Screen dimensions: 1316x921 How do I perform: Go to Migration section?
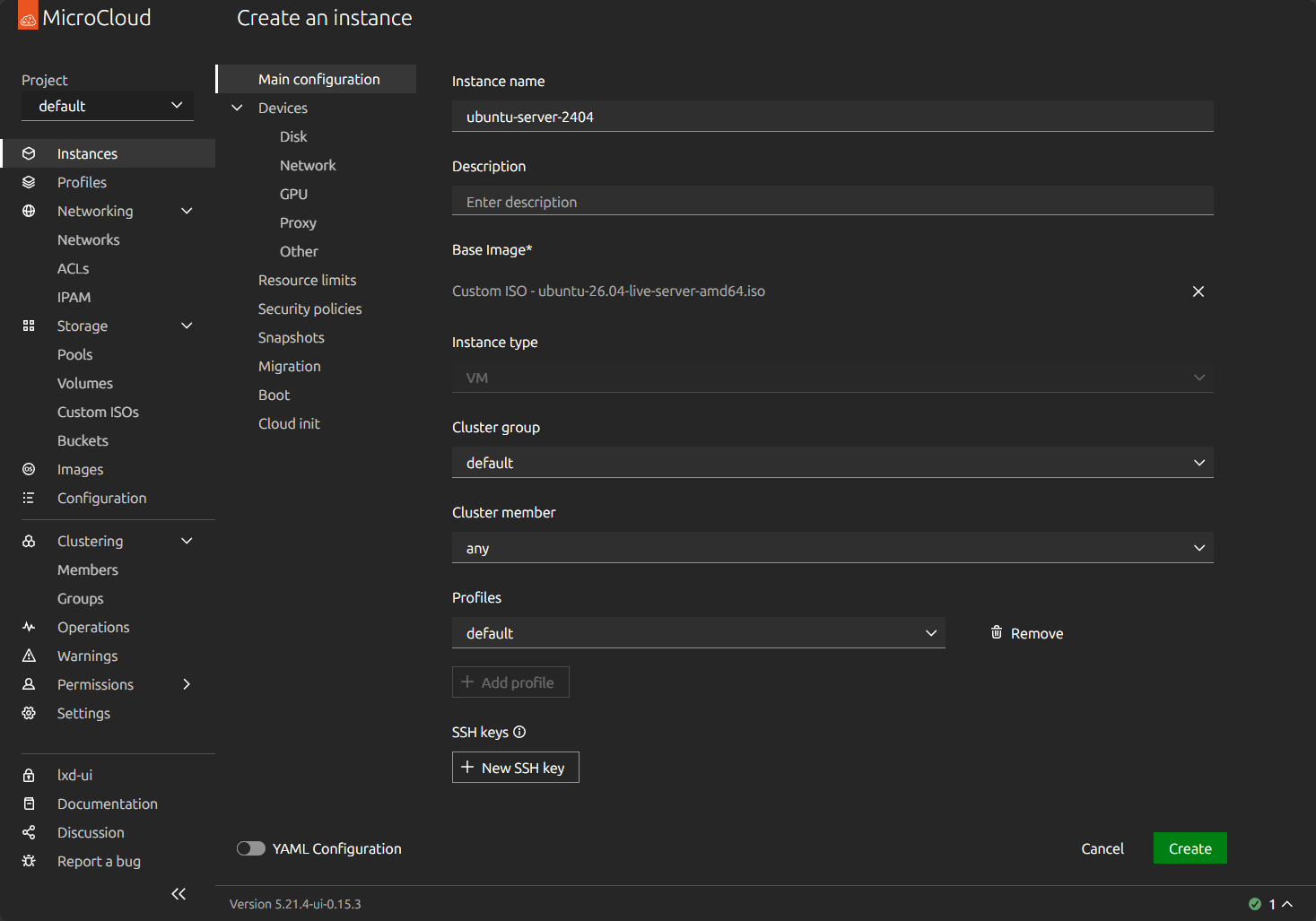[289, 366]
